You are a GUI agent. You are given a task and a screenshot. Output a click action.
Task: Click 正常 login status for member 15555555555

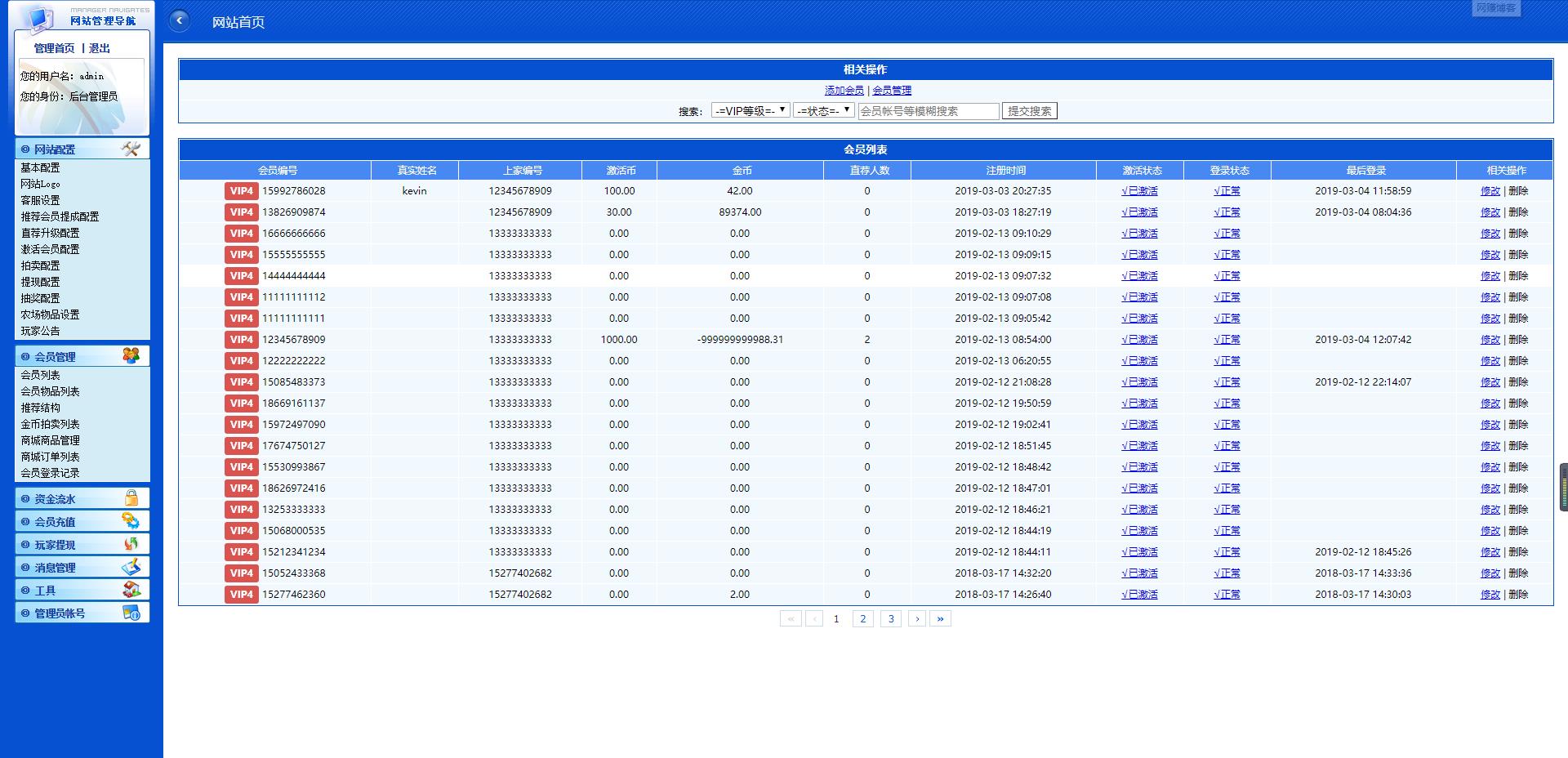pyautogui.click(x=1227, y=254)
